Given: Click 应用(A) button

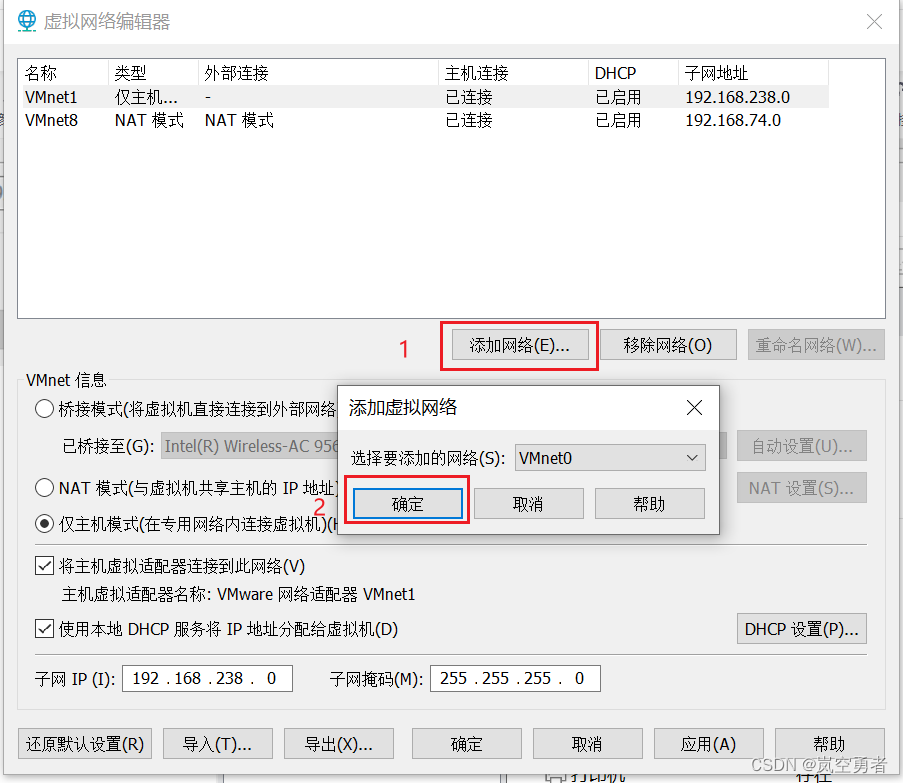Looking at the screenshot, I should tap(708, 744).
